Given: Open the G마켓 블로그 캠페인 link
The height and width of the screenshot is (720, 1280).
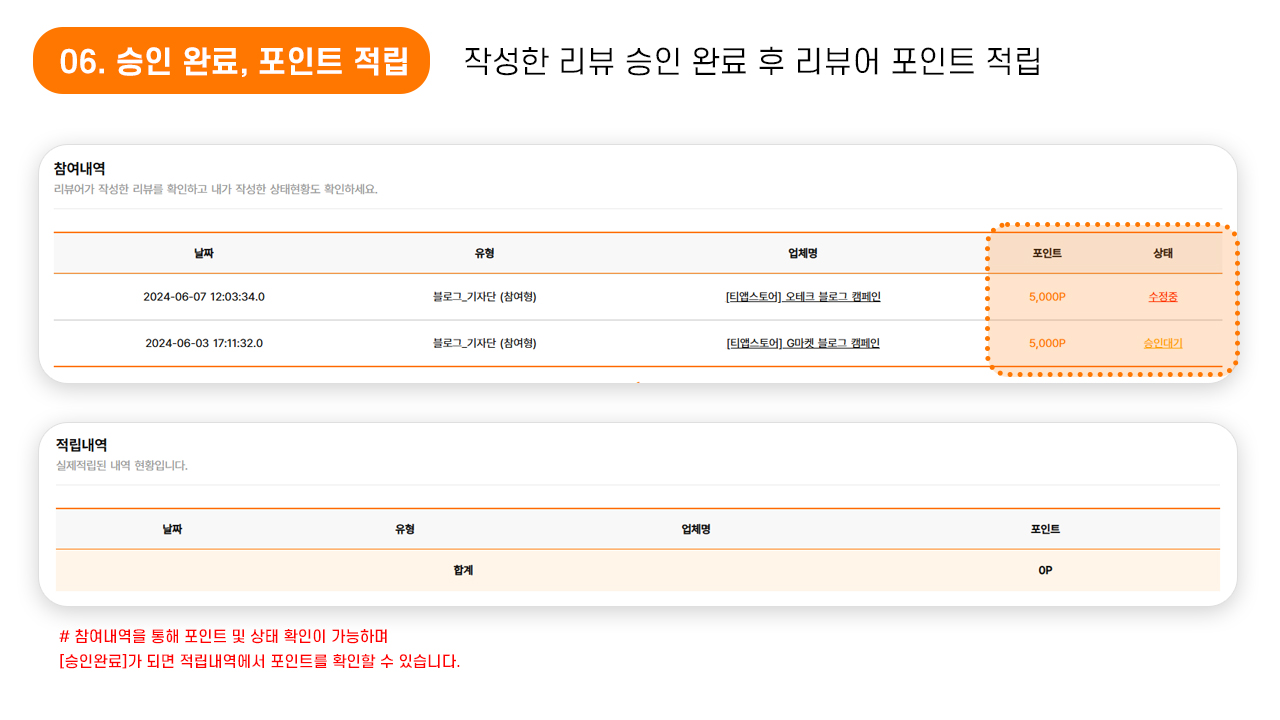Looking at the screenshot, I should coord(803,343).
